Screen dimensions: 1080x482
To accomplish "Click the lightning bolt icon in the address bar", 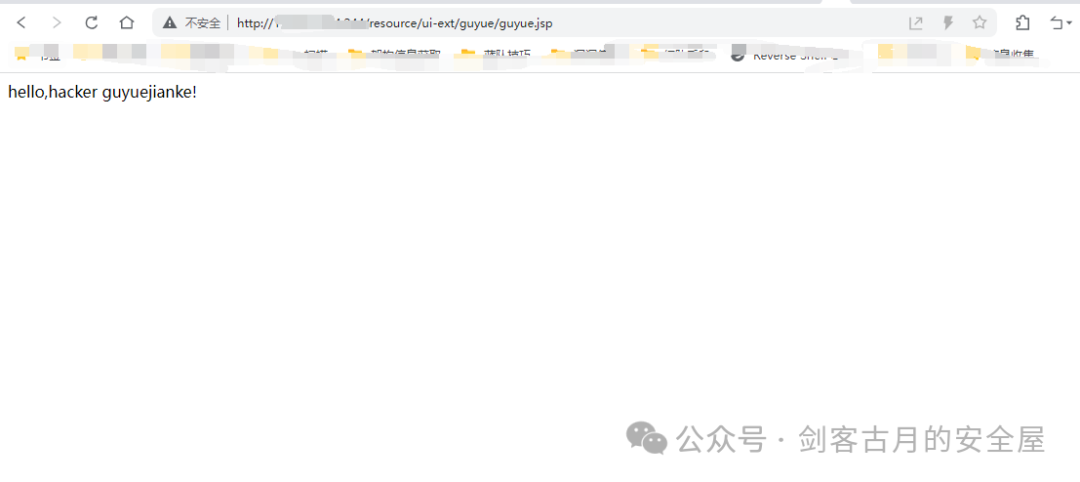I will tap(948, 23).
